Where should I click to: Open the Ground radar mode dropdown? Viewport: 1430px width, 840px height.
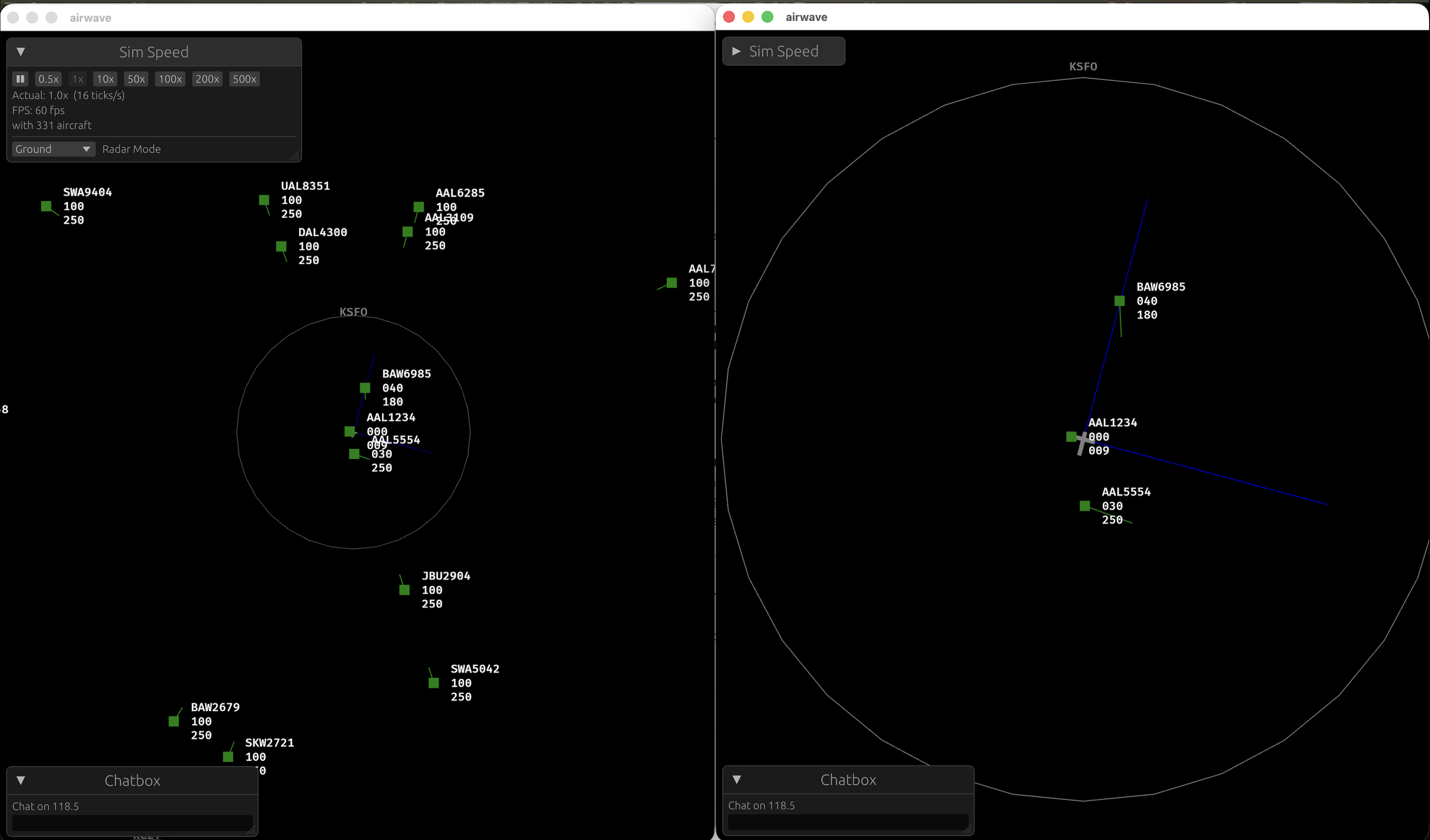53,149
